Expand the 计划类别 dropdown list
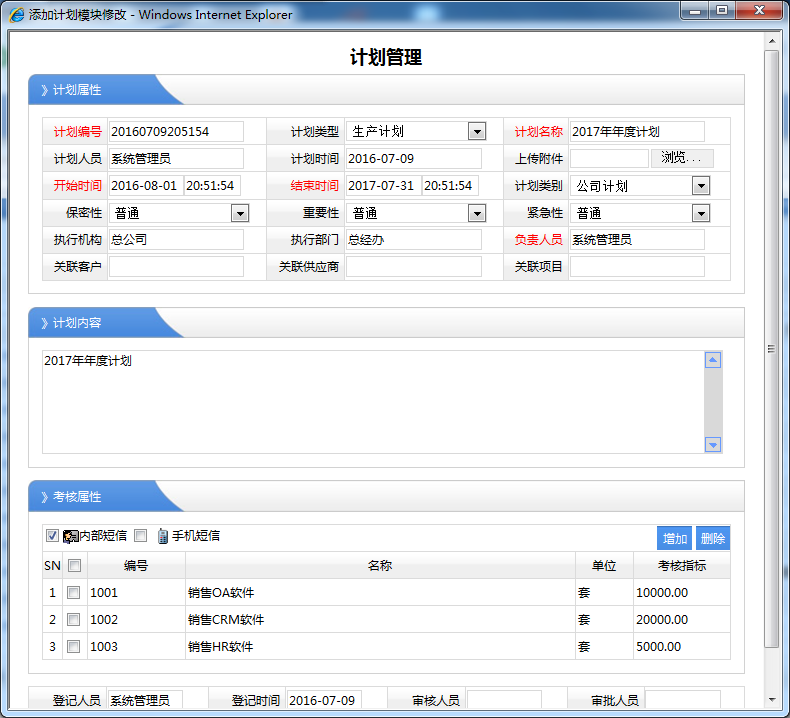This screenshot has height=718, width=790. click(701, 186)
